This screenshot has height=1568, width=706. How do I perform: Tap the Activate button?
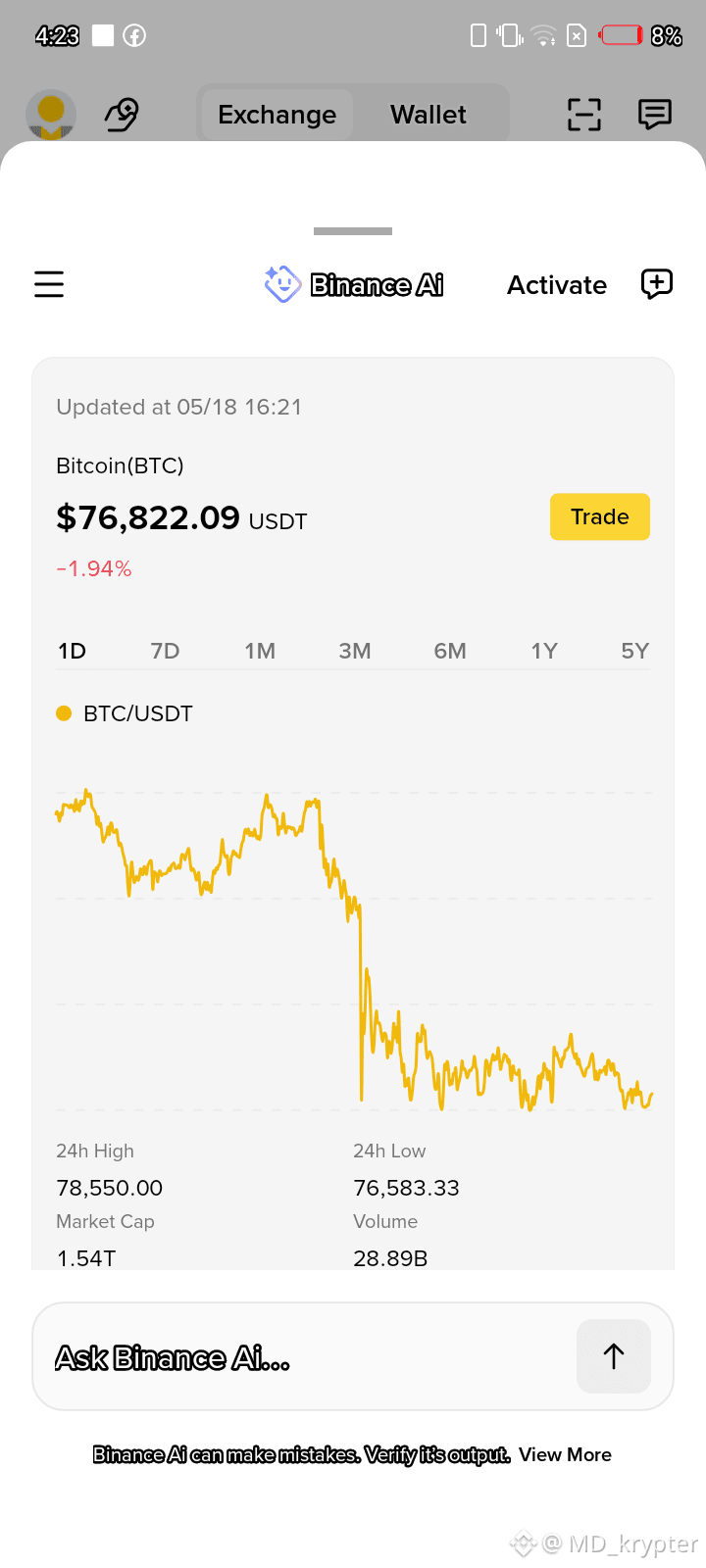pos(557,285)
